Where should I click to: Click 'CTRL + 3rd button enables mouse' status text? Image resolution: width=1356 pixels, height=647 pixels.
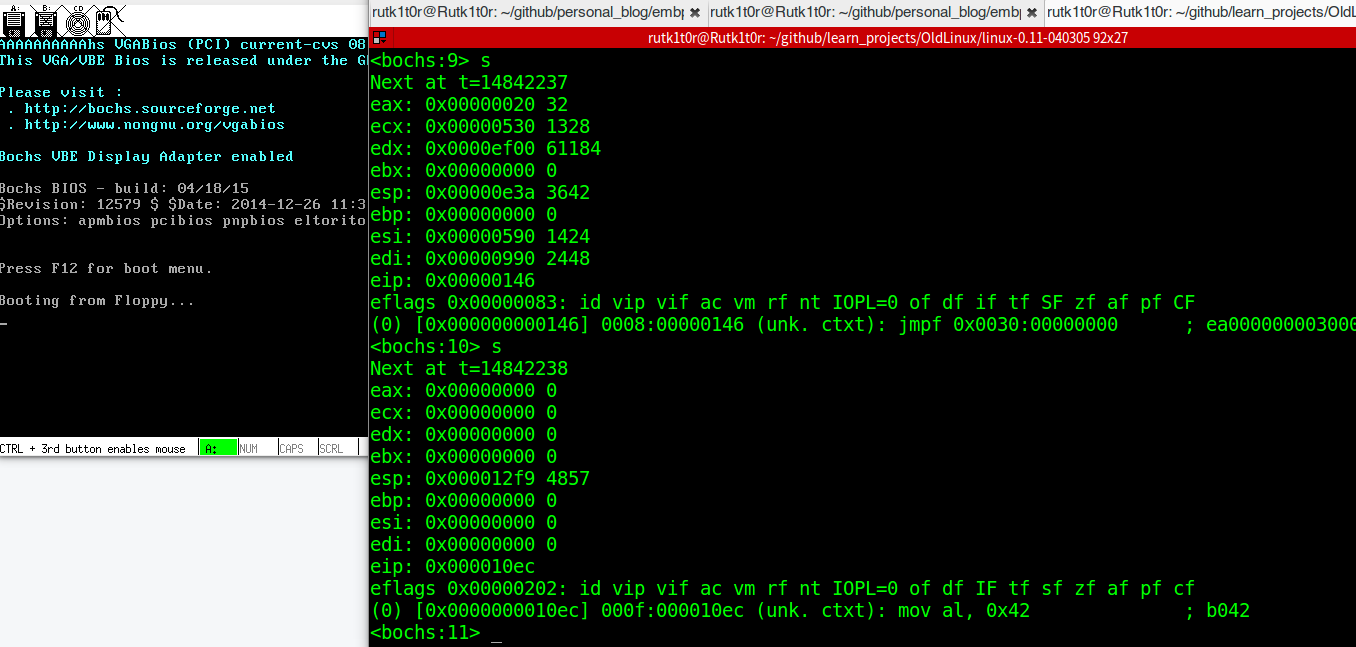click(x=93, y=449)
